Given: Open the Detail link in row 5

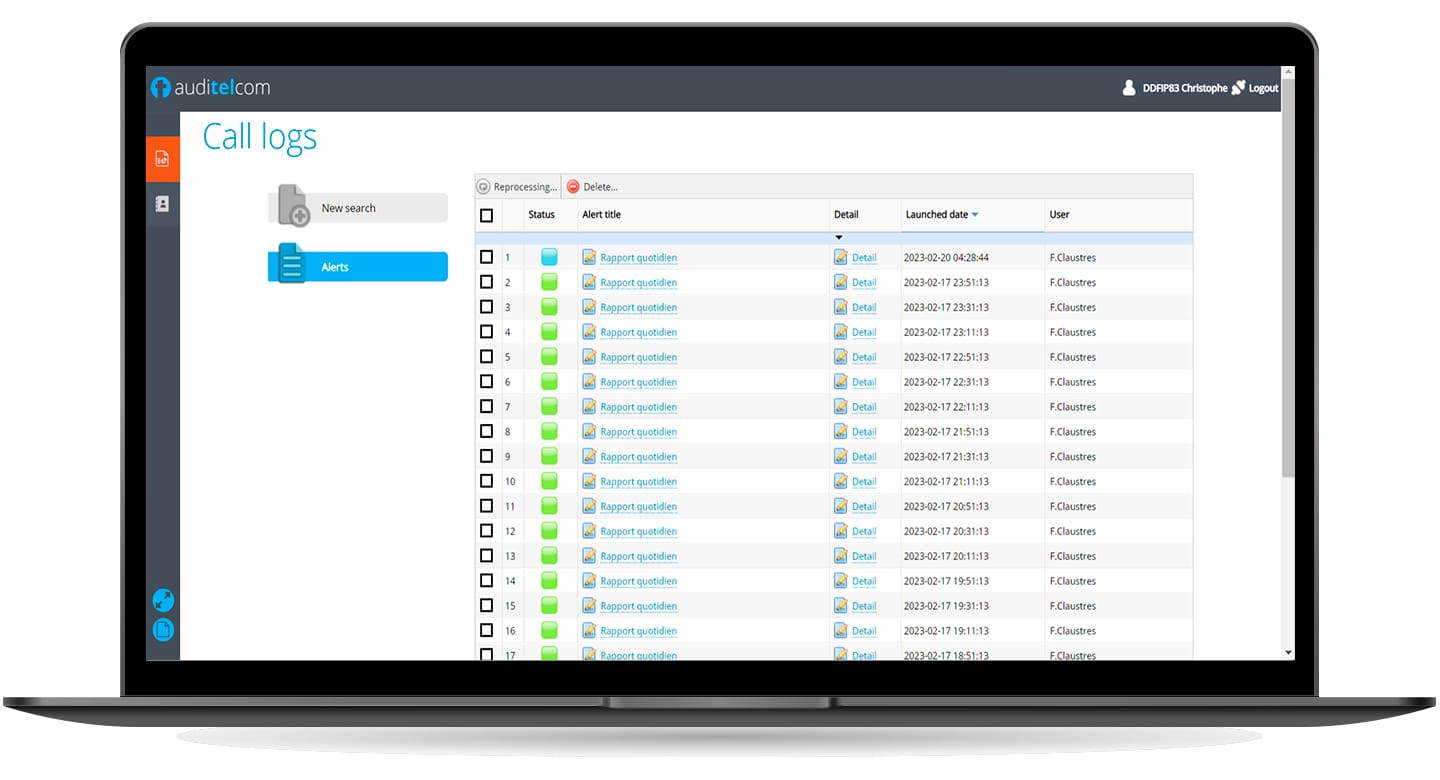Looking at the screenshot, I should pyautogui.click(x=864, y=357).
